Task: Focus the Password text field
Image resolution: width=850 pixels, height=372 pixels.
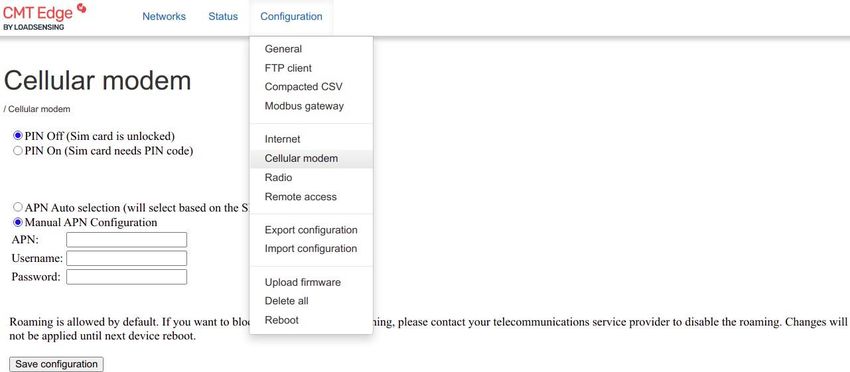Action: click(126, 277)
